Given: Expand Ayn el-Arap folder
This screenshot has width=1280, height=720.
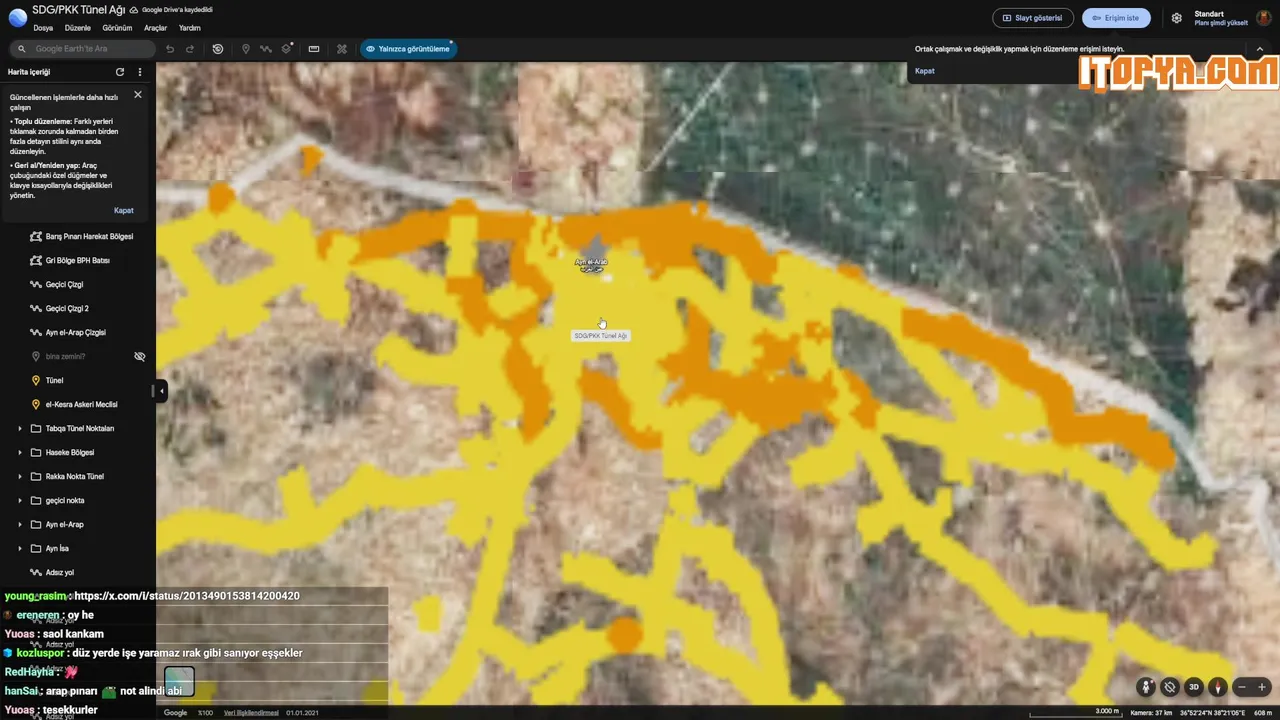Looking at the screenshot, I should (x=20, y=524).
